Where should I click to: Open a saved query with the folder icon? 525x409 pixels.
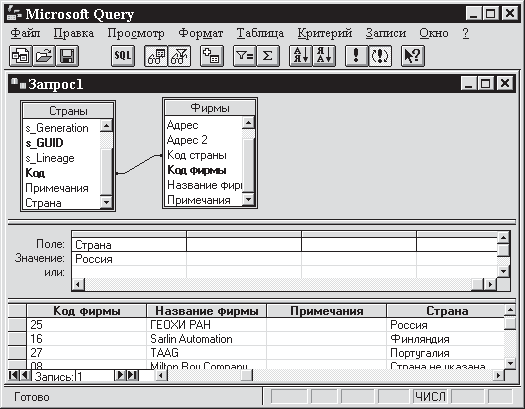pos(44,56)
